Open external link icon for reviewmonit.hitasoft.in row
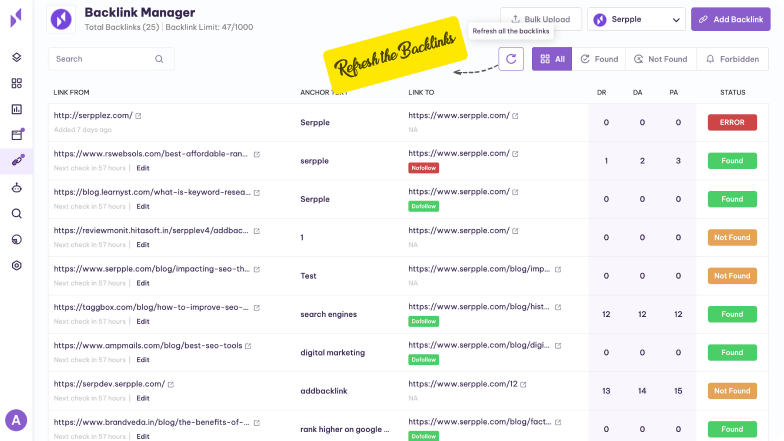 [x=256, y=231]
